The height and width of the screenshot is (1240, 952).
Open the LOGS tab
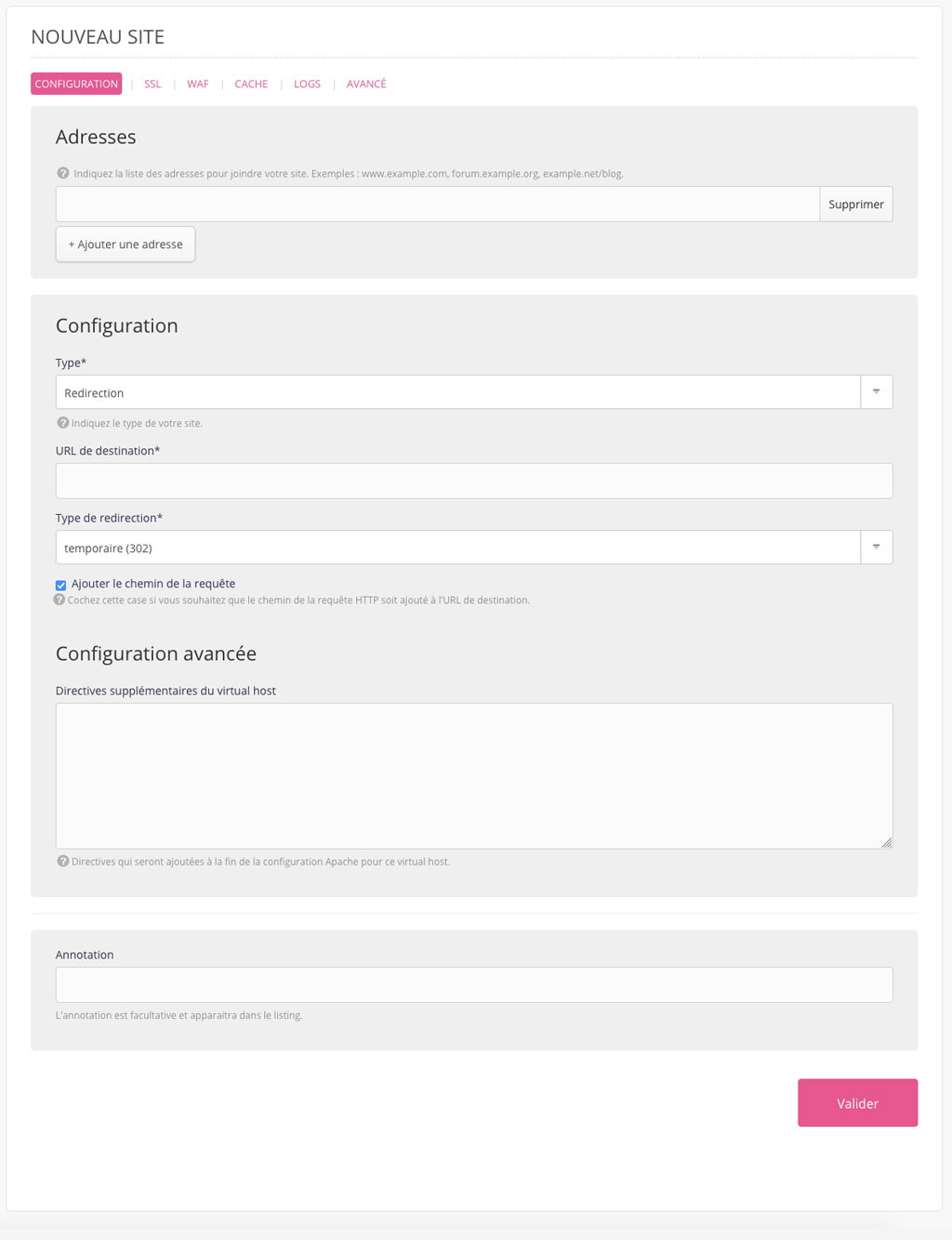coord(307,84)
